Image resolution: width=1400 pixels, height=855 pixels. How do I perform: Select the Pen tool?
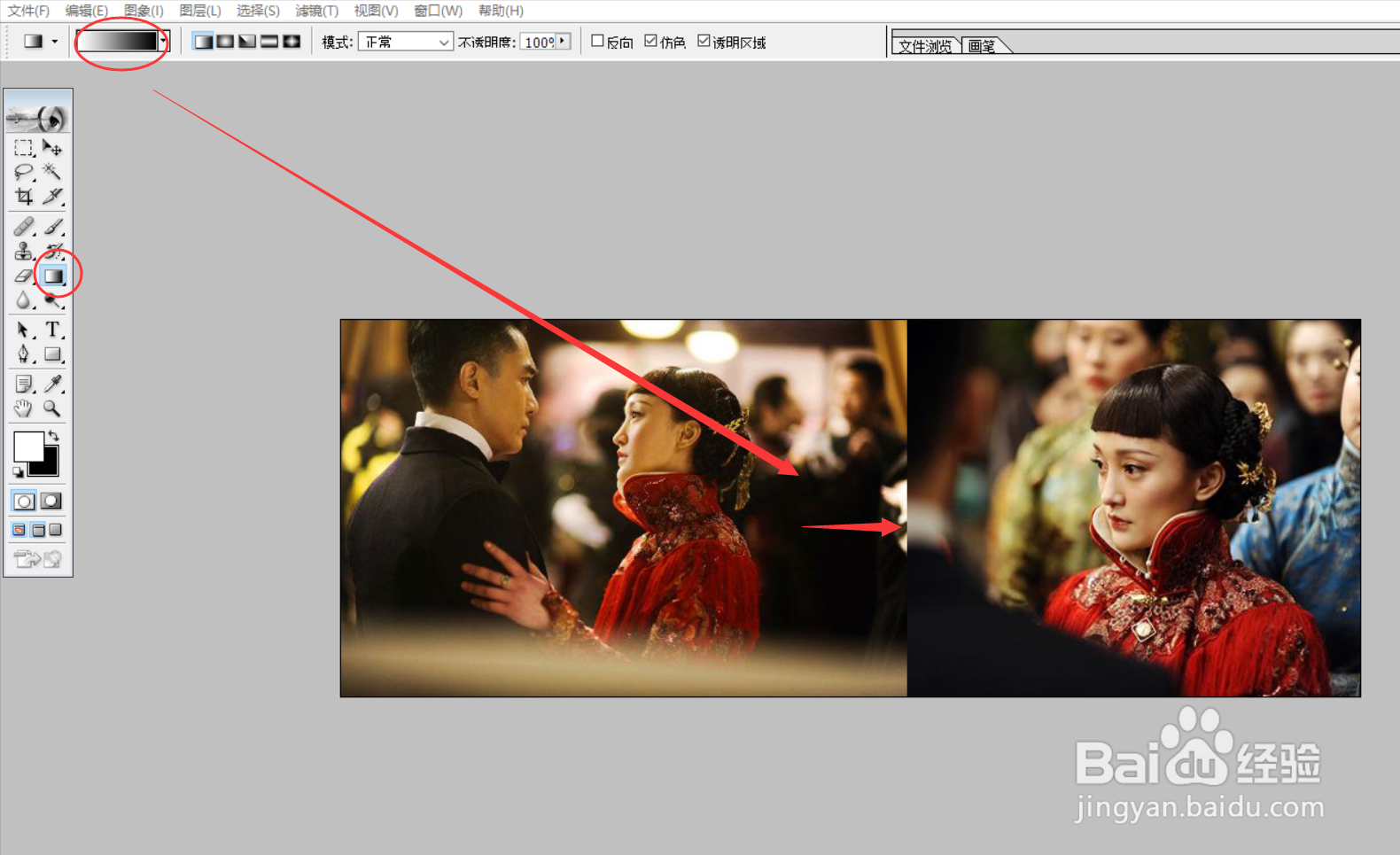click(x=24, y=354)
